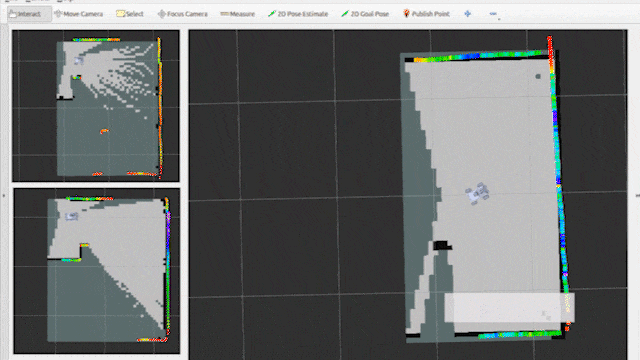Click the robot in top-left map view
This screenshot has width=640, height=360.
click(x=78, y=60)
